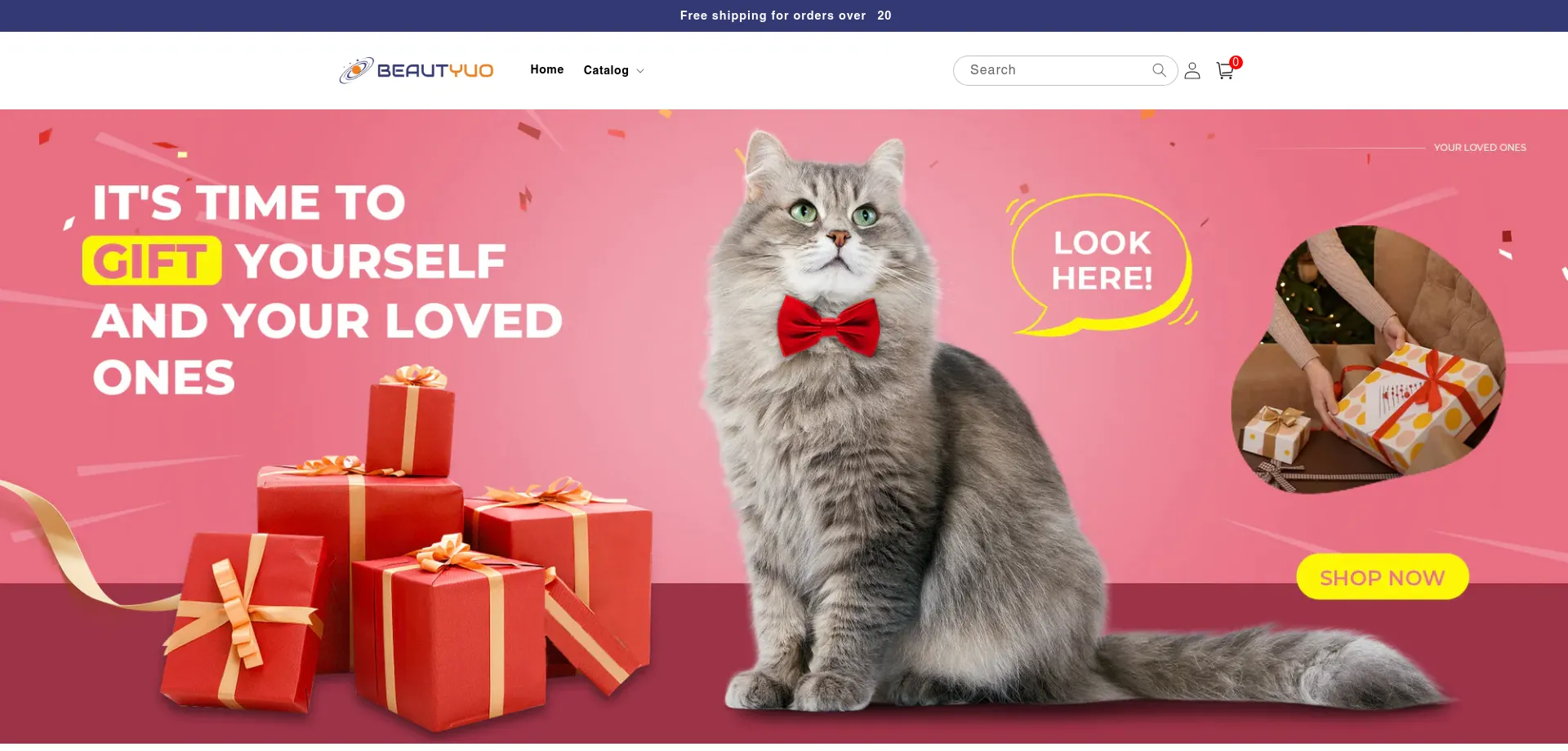1568x751 pixels.
Task: Click the gift wrapping photo thumbnail
Action: tap(1369, 359)
